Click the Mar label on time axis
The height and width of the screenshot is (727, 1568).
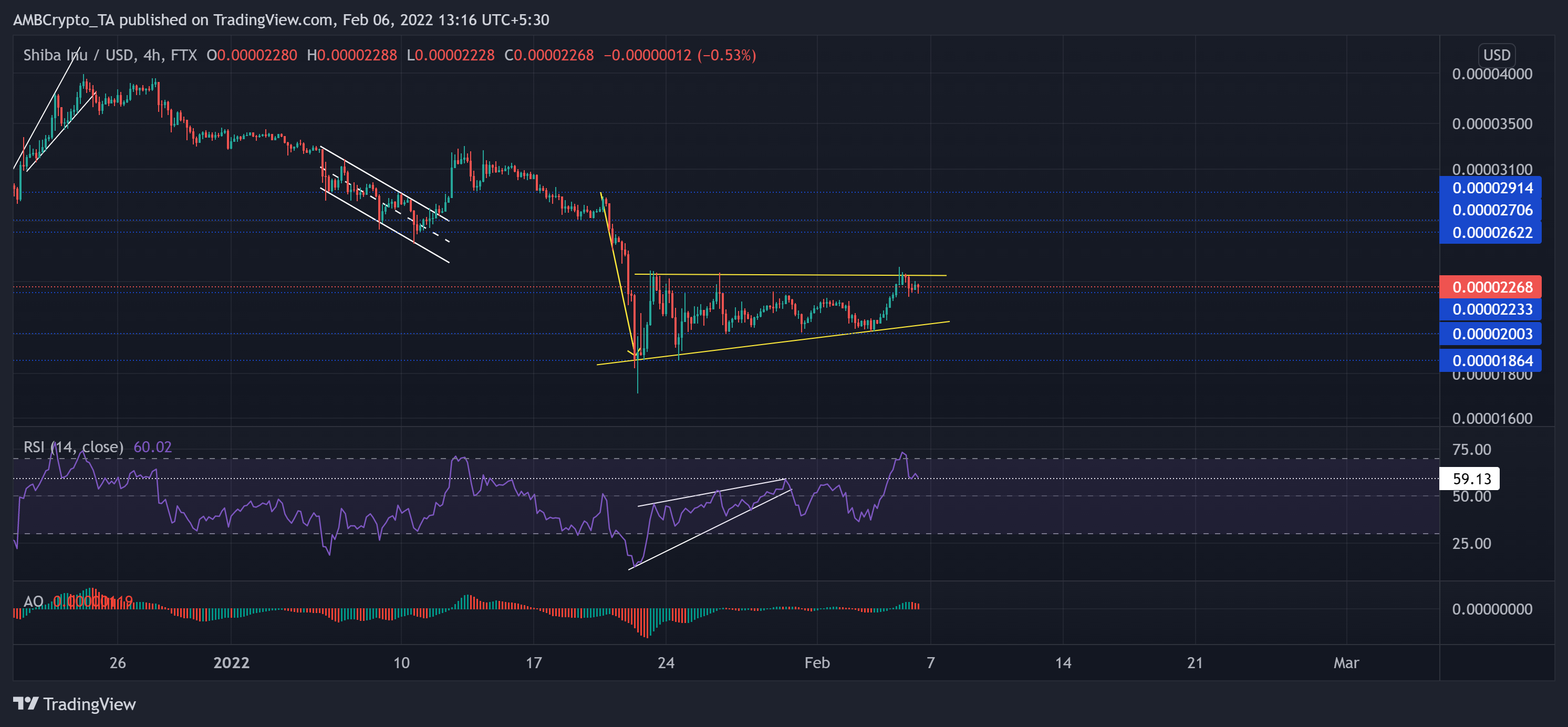coord(1346,662)
